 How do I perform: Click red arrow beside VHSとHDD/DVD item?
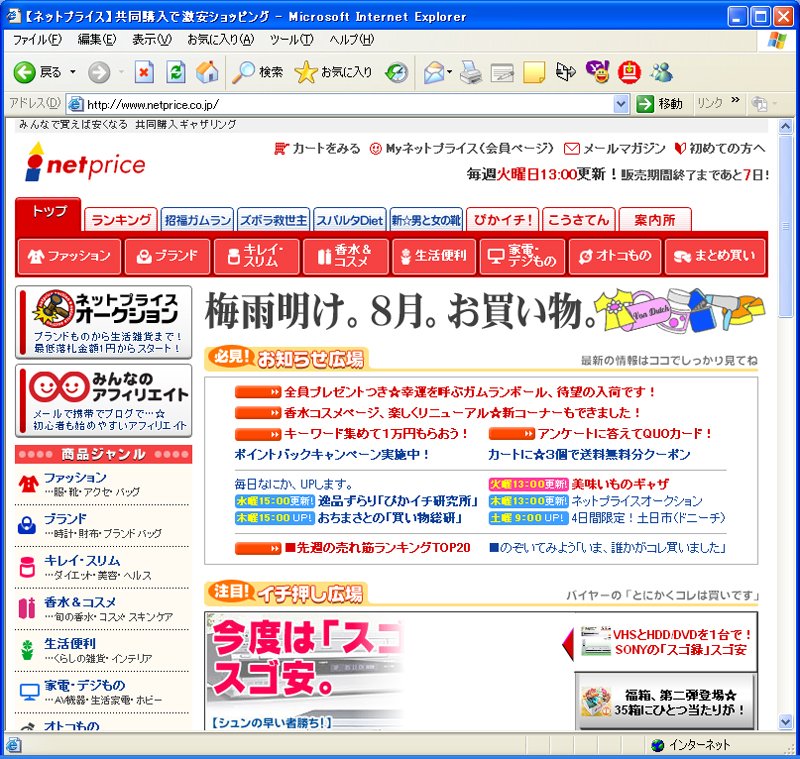coord(568,644)
